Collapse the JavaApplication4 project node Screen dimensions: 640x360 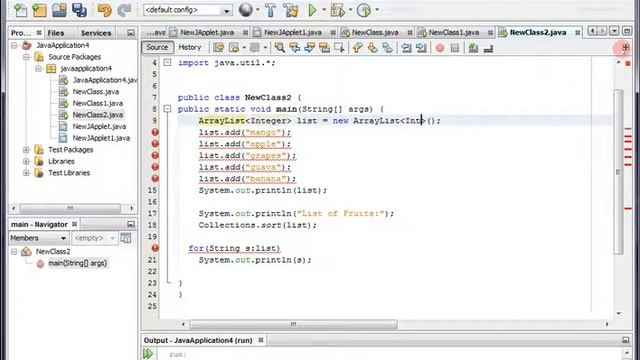coord(14,45)
